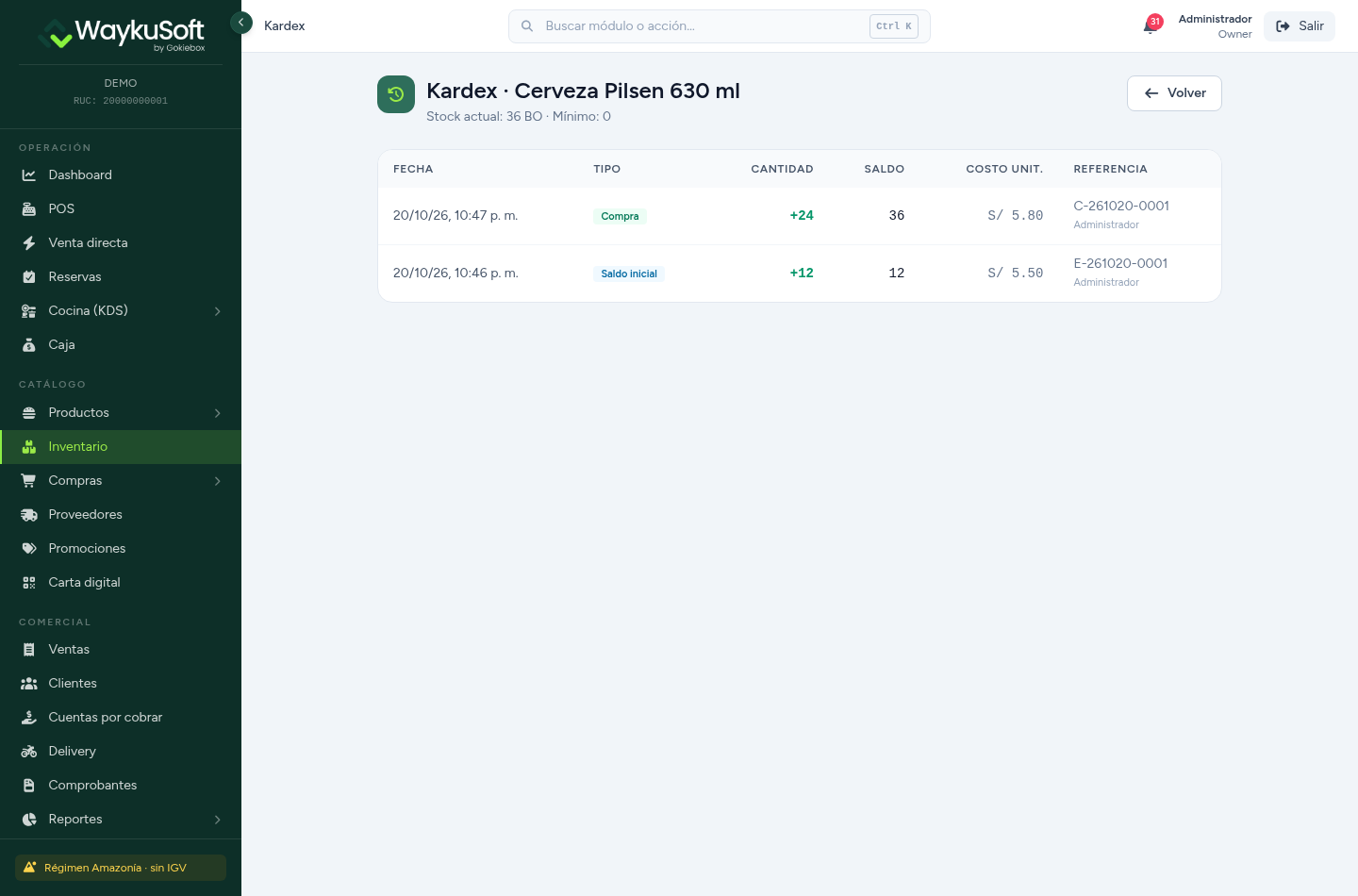Click the Delivery motorcycle icon

[x=29, y=752]
